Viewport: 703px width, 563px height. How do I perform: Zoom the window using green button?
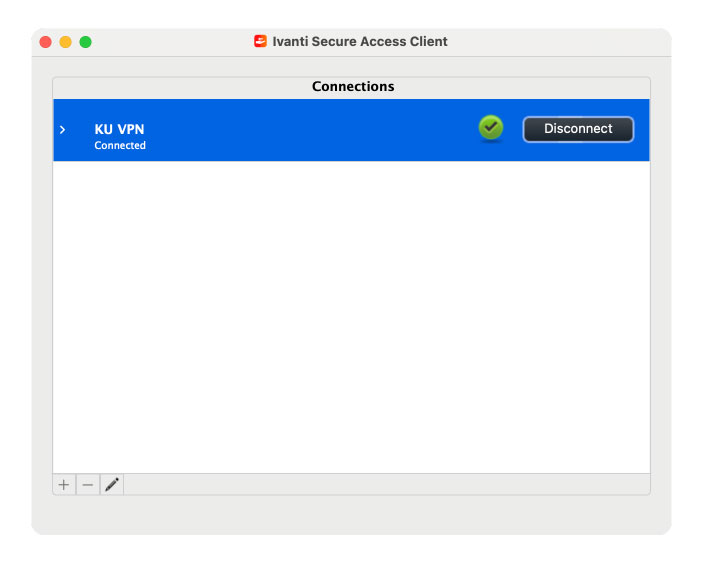[85, 42]
